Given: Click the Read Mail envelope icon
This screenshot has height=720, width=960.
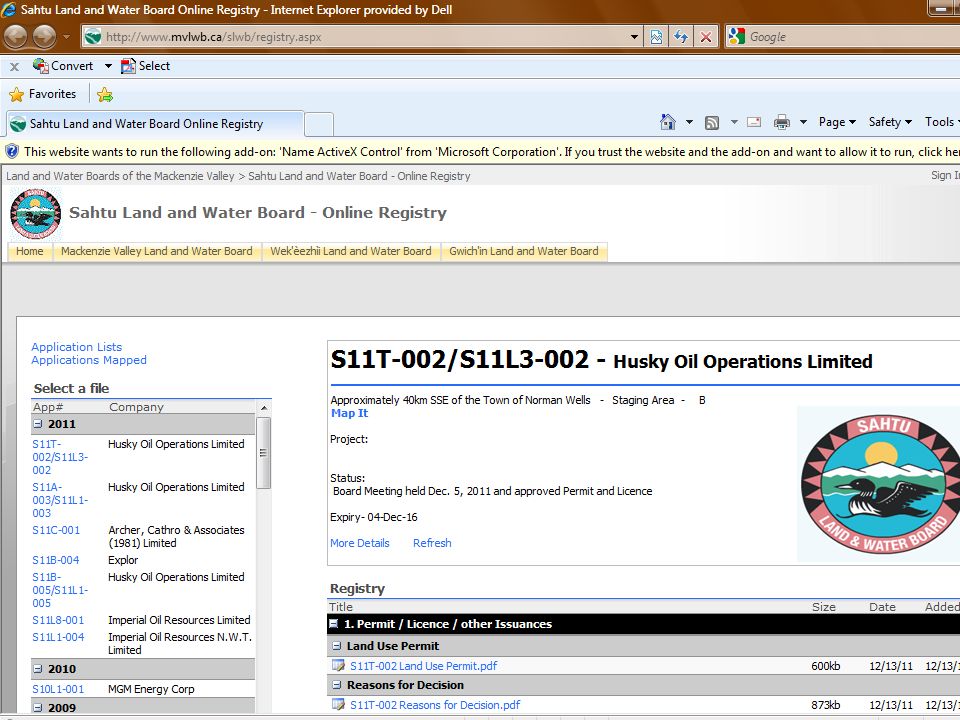Looking at the screenshot, I should point(754,122).
